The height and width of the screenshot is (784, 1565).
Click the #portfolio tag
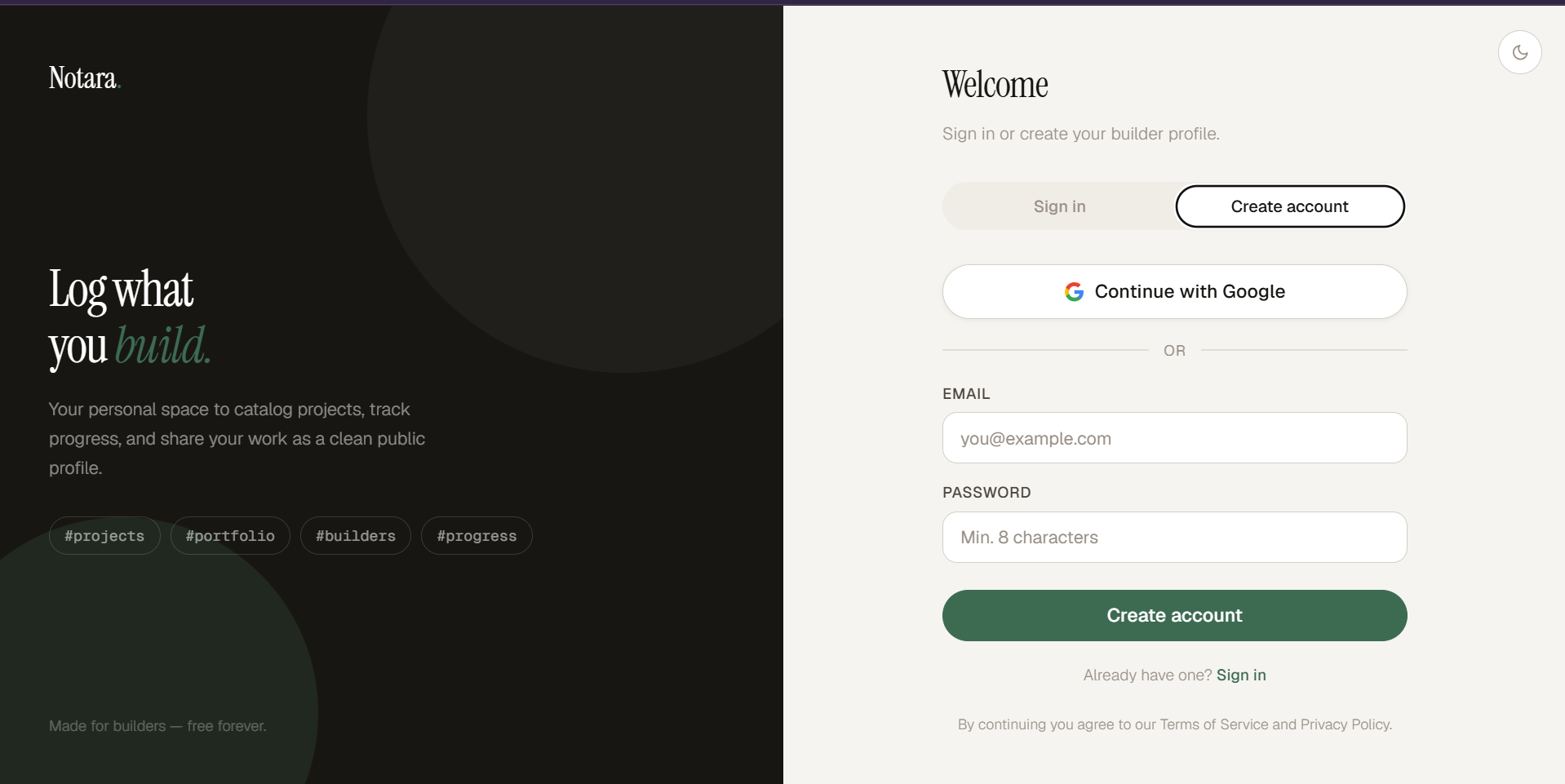click(x=230, y=536)
